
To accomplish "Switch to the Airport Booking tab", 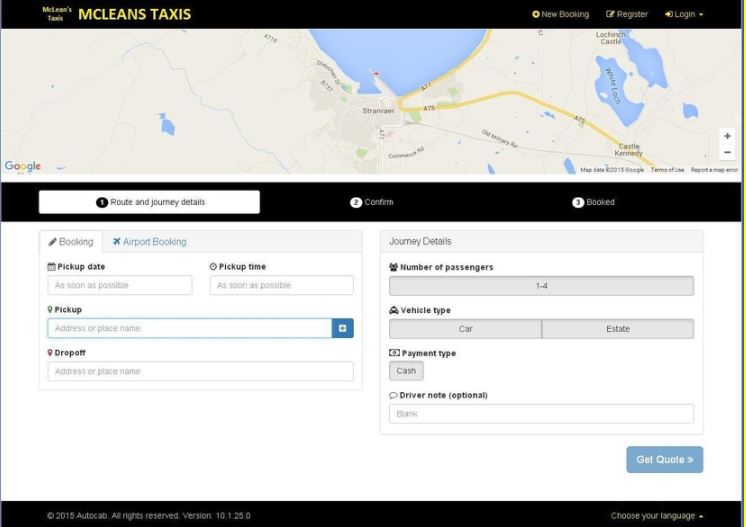I will click(x=149, y=242).
